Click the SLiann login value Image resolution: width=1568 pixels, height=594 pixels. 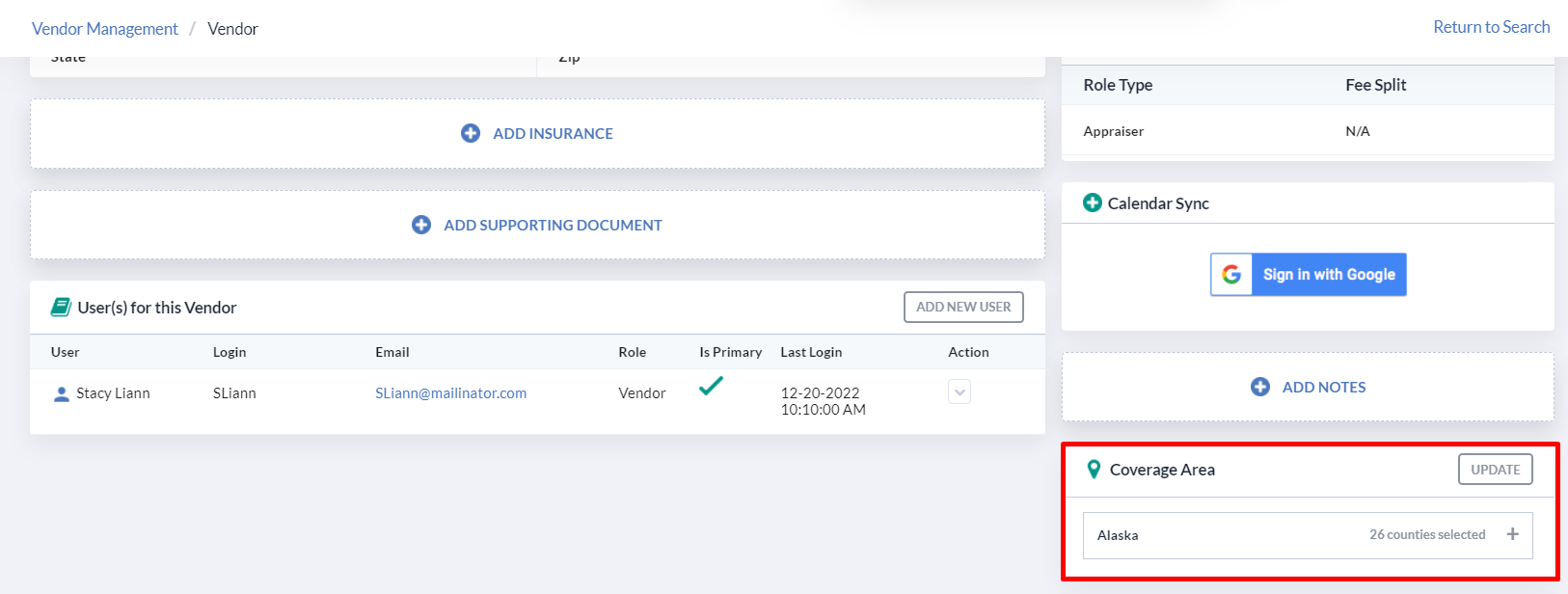click(x=234, y=392)
